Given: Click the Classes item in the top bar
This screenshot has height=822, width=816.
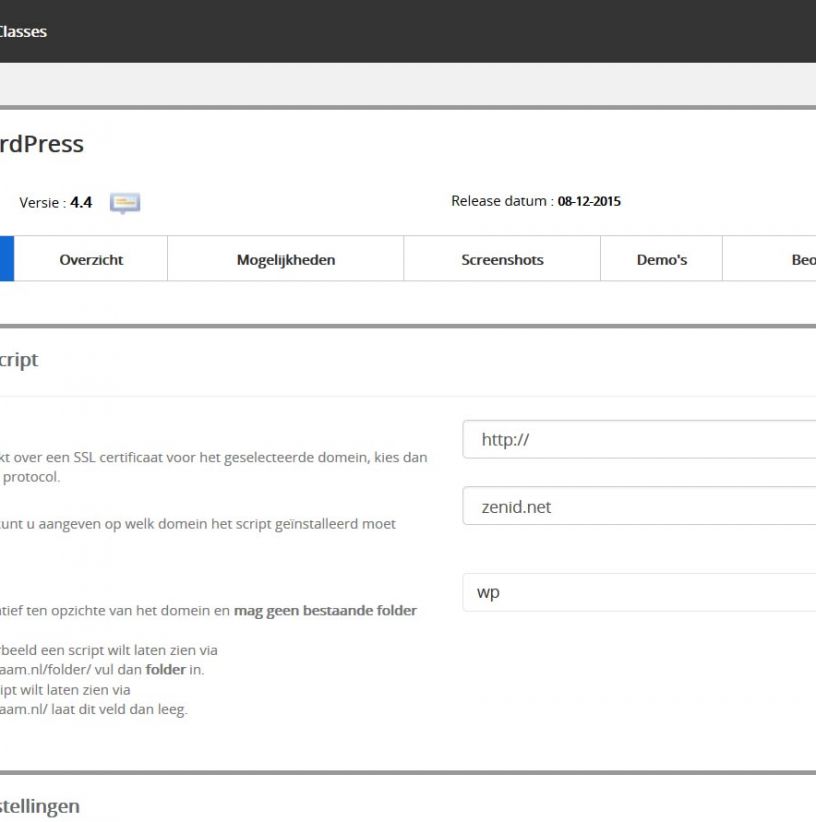Looking at the screenshot, I should point(23,31).
